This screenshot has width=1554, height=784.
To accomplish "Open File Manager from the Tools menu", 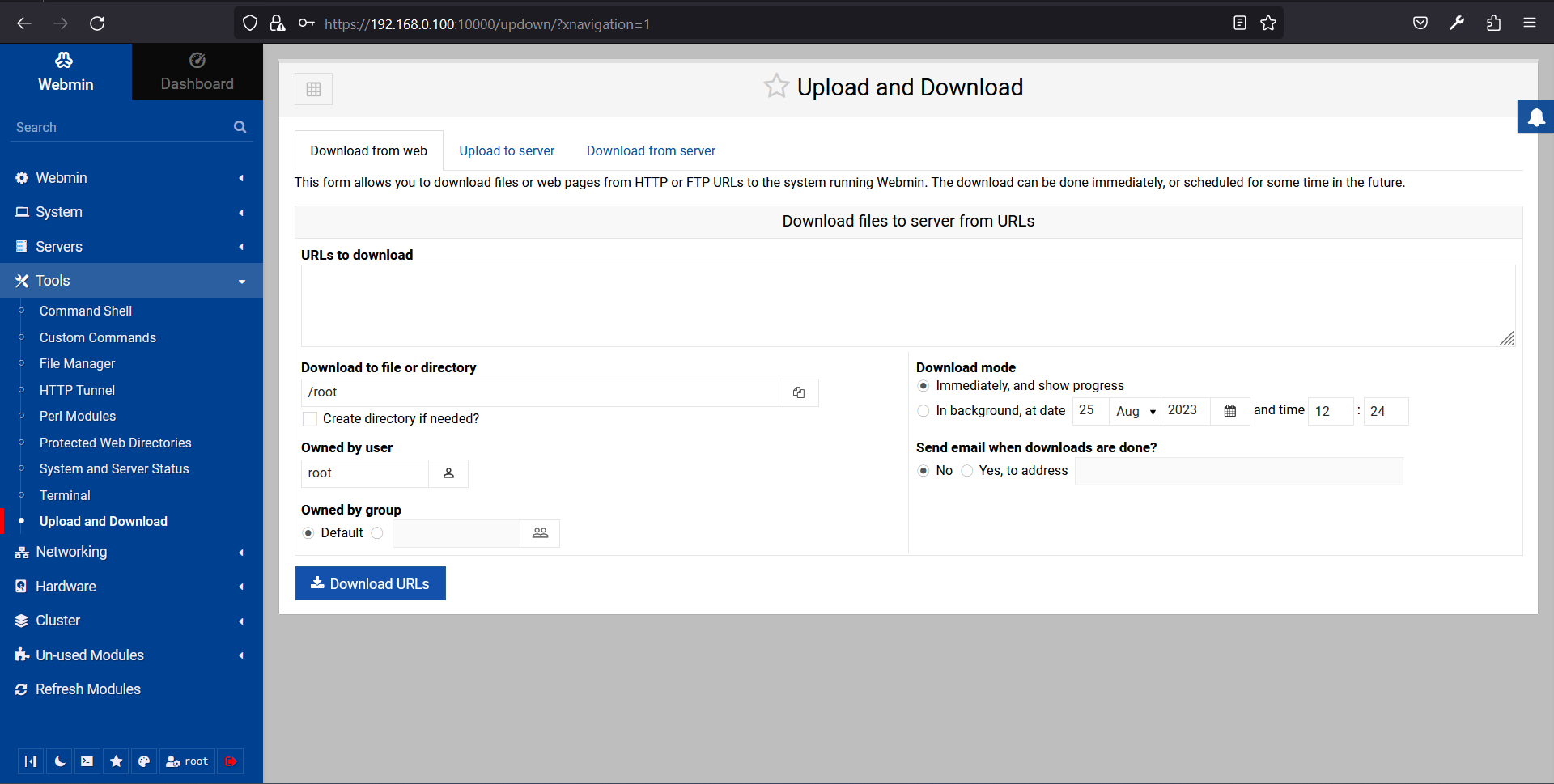I will pos(78,364).
